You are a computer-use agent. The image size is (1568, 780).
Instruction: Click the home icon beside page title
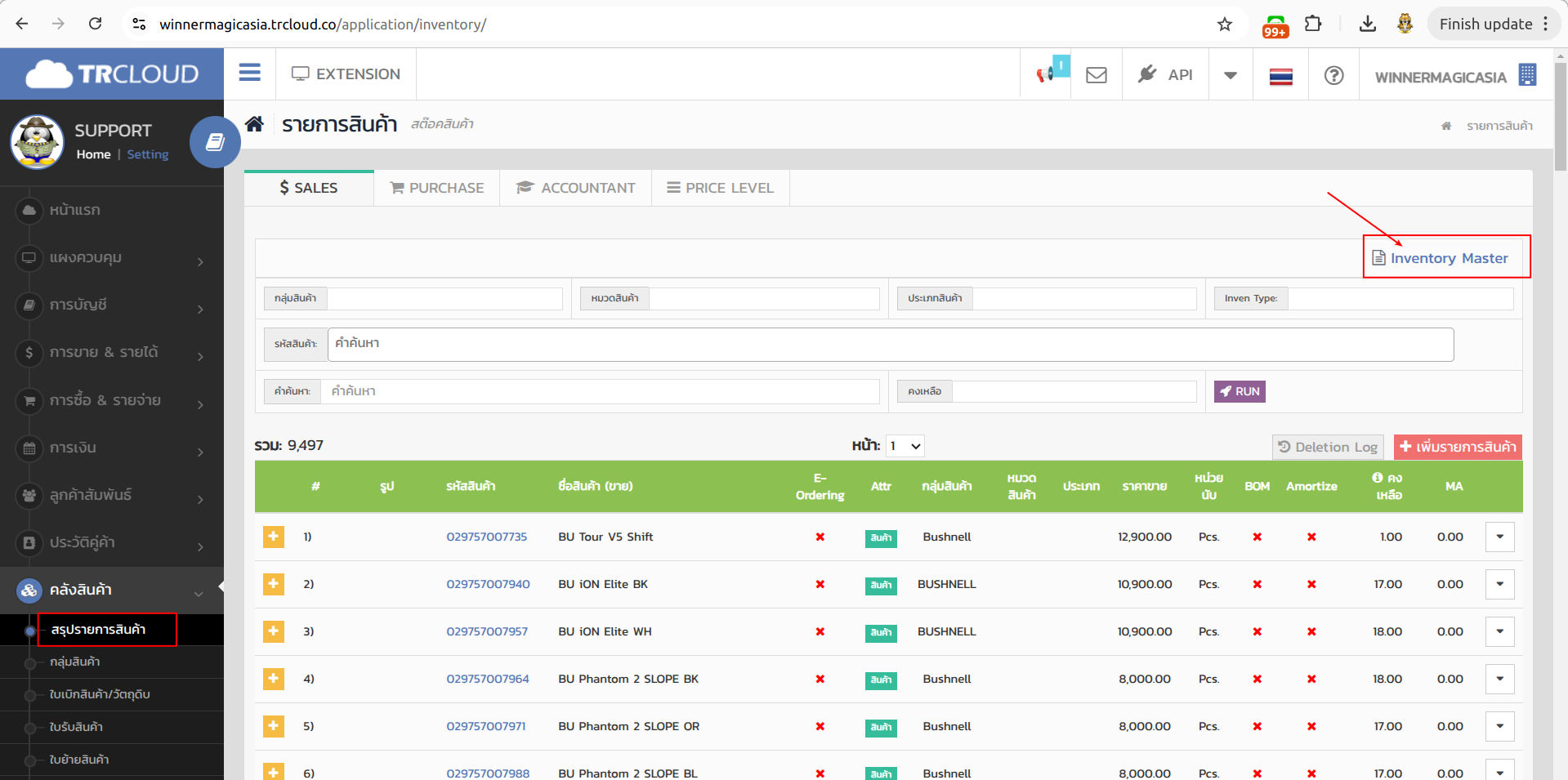[254, 123]
